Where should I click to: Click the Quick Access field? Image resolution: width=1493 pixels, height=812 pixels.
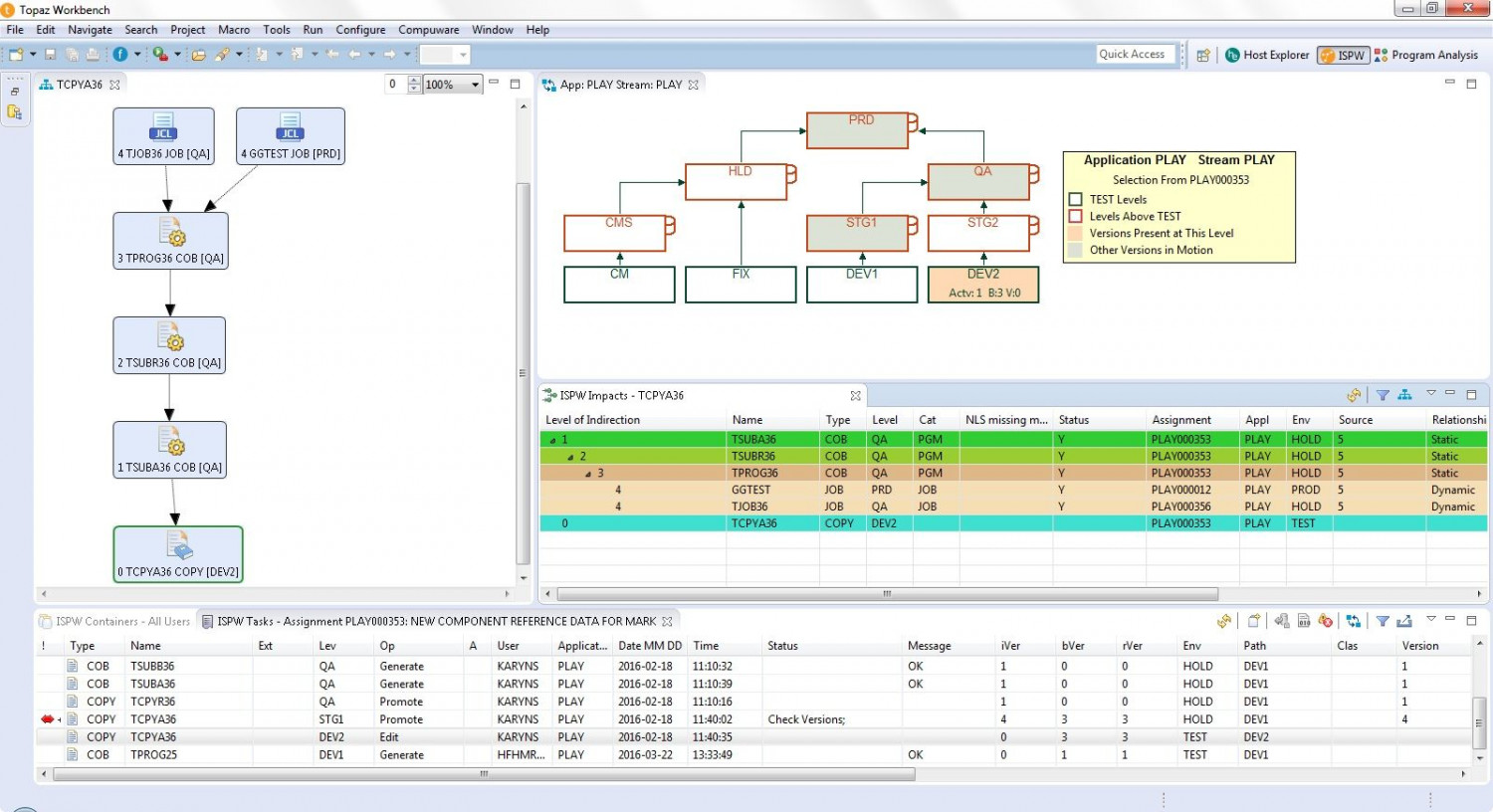point(1135,54)
